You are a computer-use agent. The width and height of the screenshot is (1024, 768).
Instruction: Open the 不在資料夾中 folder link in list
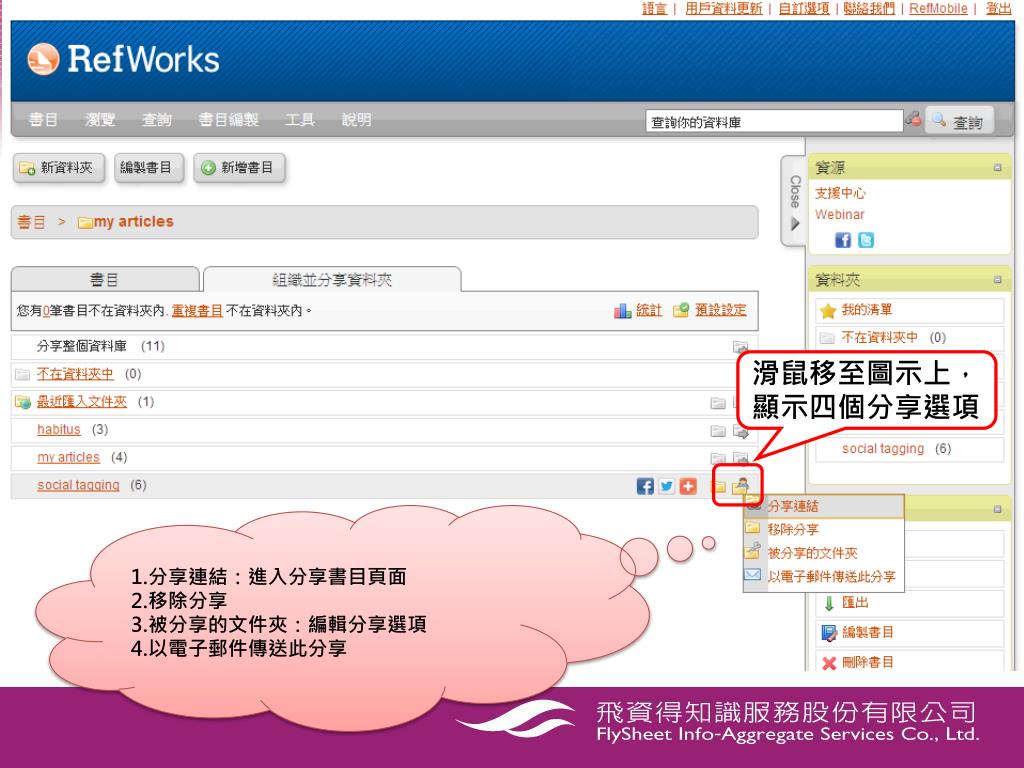click(75, 374)
